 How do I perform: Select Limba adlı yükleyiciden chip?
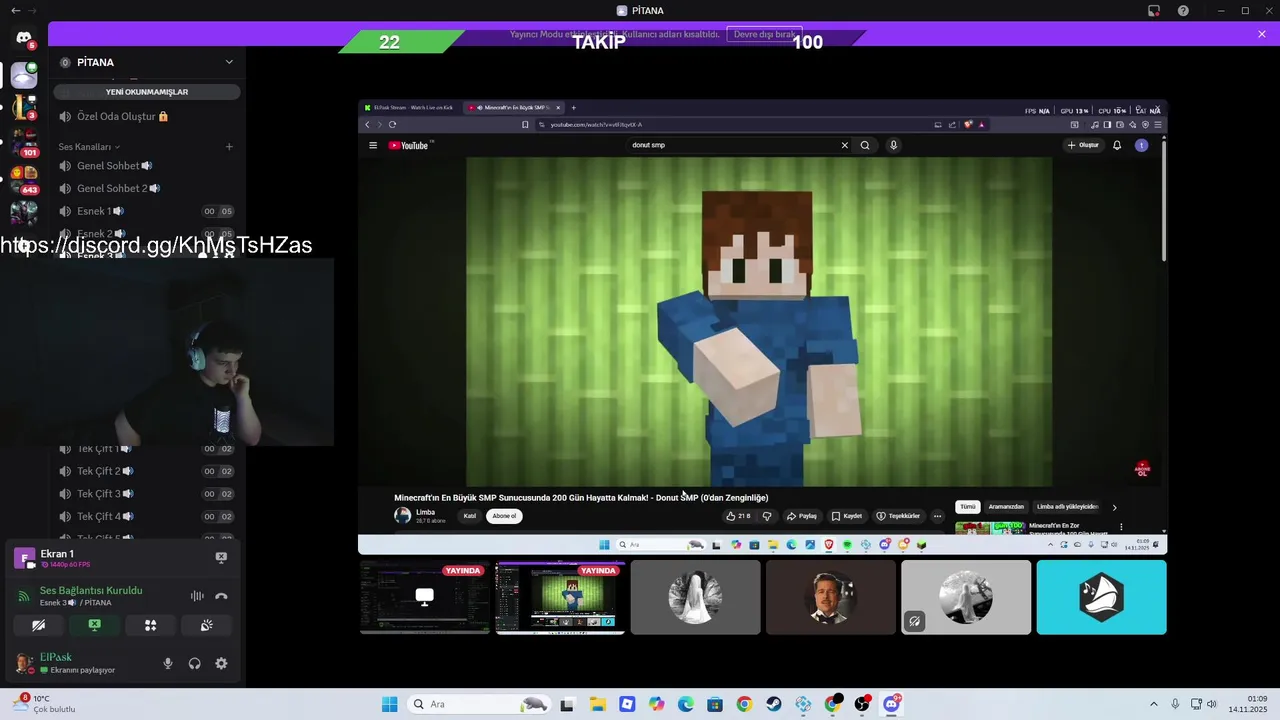coord(1067,507)
